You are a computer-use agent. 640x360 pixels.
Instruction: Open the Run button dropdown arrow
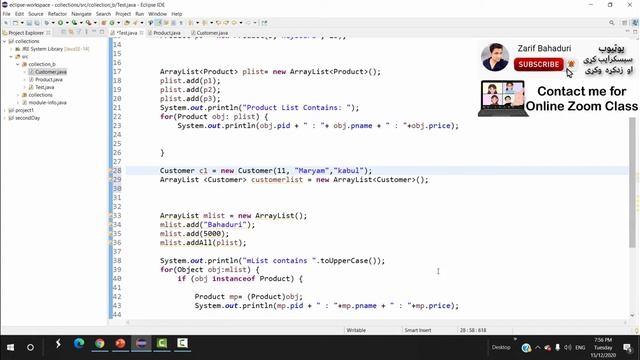[67, 23]
